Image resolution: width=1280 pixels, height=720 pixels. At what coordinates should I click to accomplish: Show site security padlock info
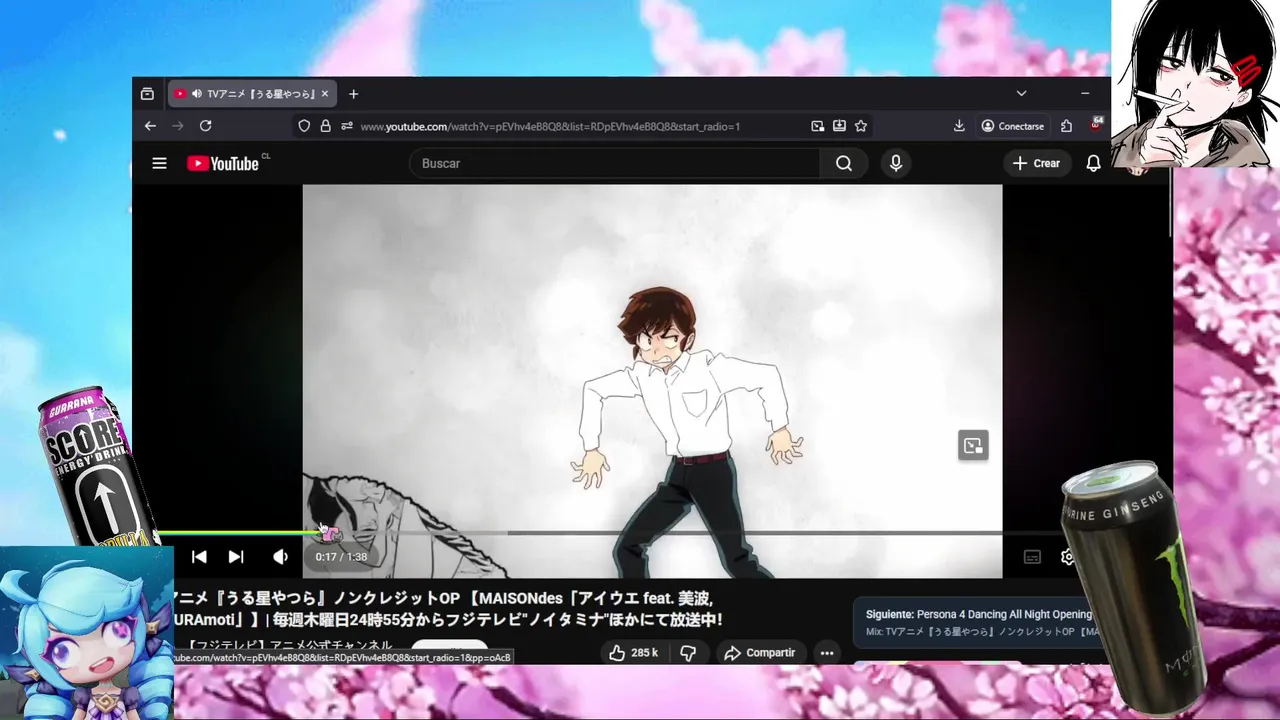coord(325,126)
